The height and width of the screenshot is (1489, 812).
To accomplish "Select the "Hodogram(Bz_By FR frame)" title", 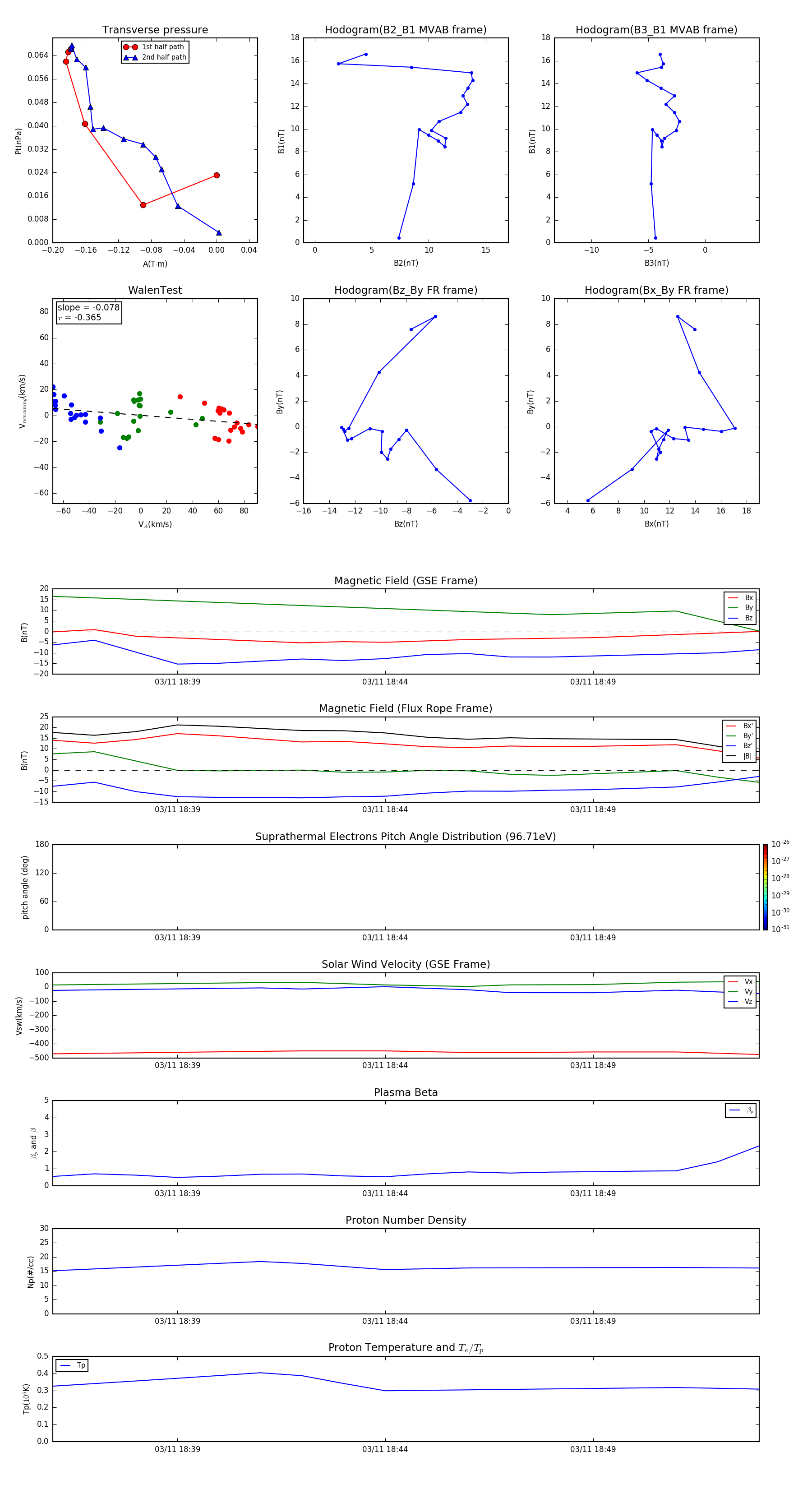I will [x=406, y=290].
